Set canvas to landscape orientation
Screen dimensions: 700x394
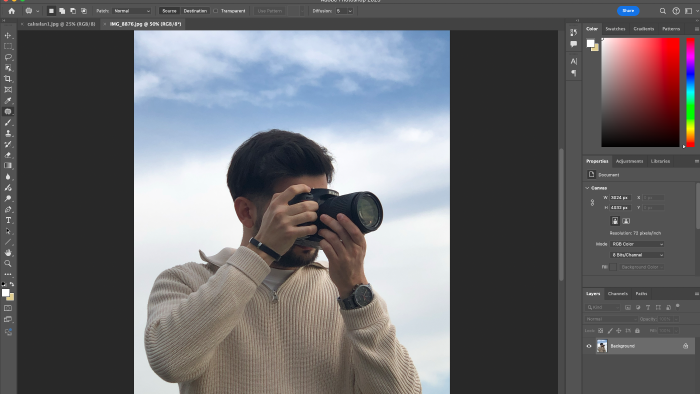click(626, 221)
